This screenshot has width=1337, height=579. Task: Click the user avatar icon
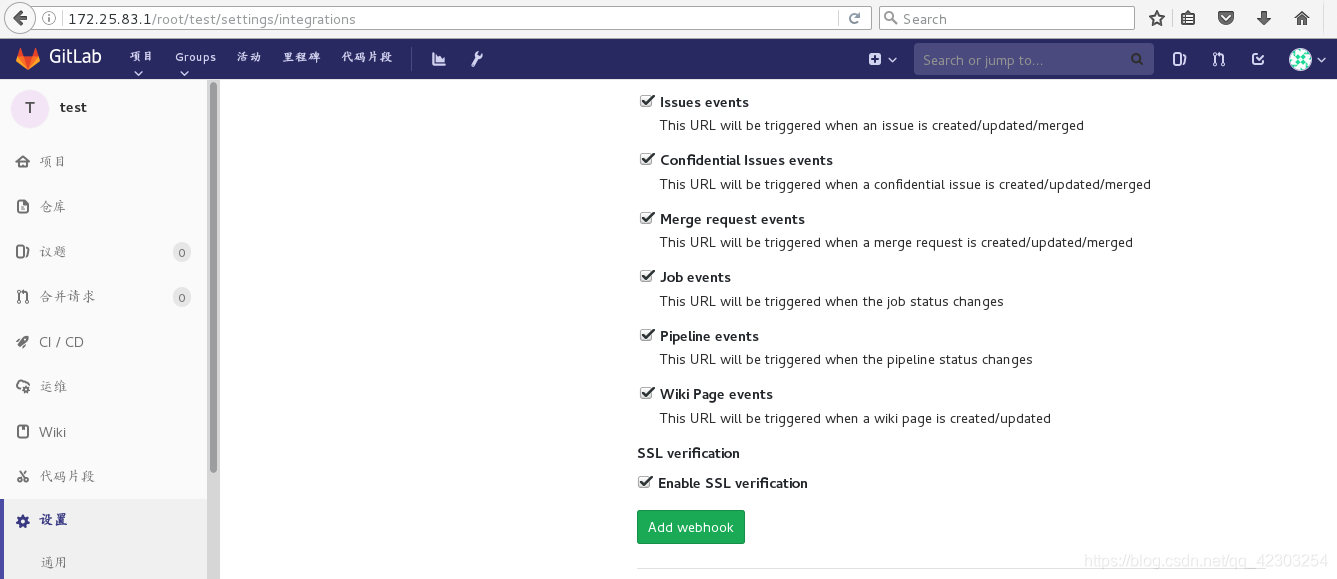click(1300, 60)
